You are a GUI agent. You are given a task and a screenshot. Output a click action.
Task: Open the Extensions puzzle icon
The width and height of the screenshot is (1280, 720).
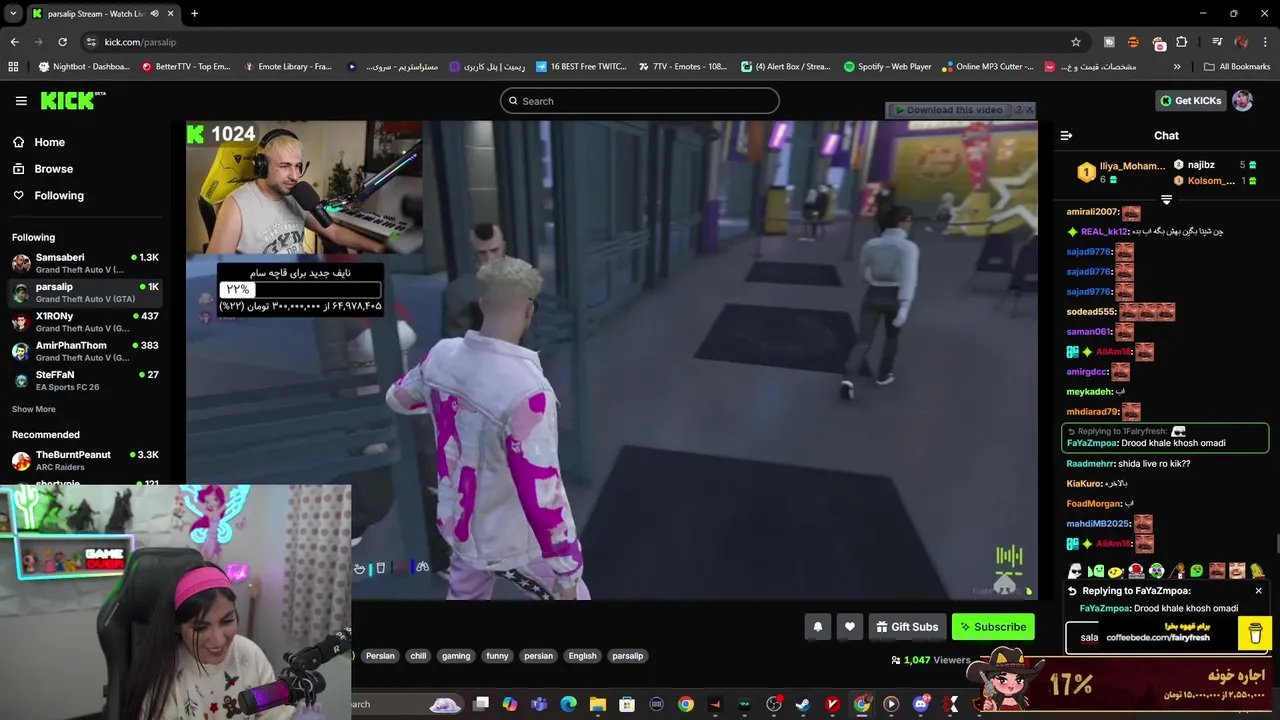[1182, 42]
